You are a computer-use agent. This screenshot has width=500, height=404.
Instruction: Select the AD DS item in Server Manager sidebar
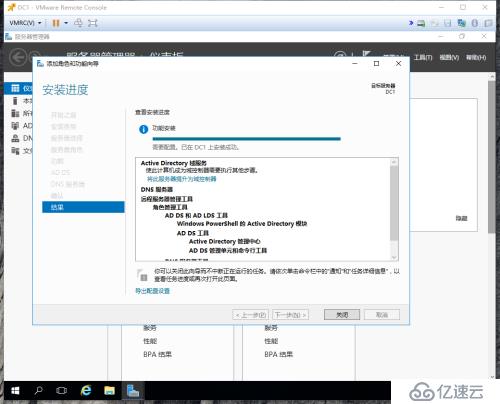click(x=19, y=126)
